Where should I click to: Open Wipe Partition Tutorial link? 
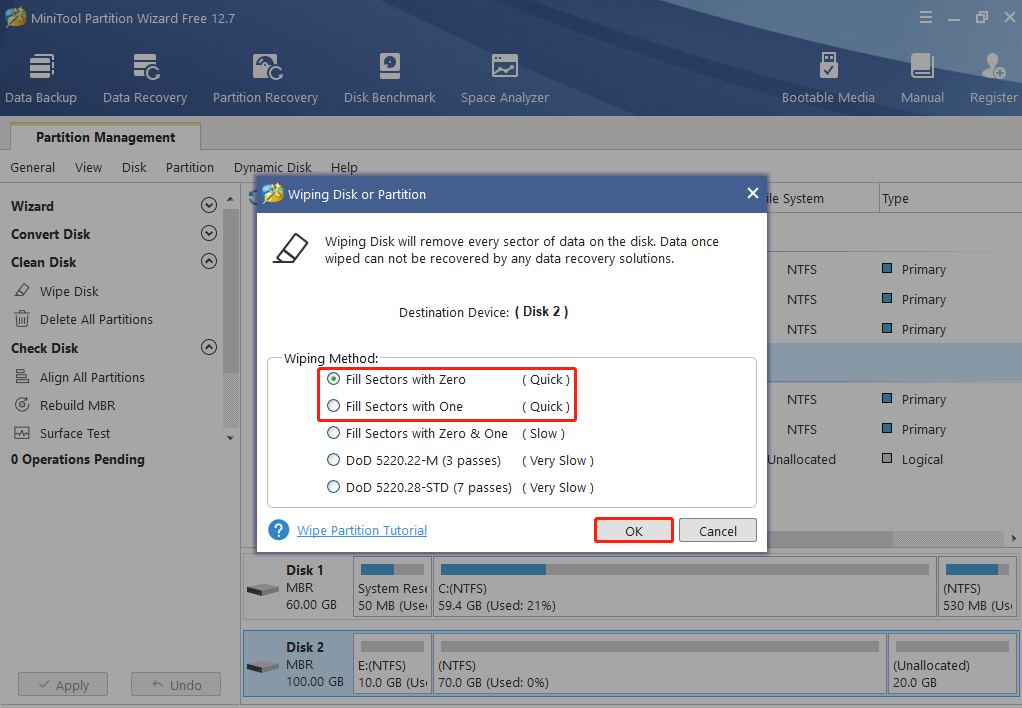362,531
